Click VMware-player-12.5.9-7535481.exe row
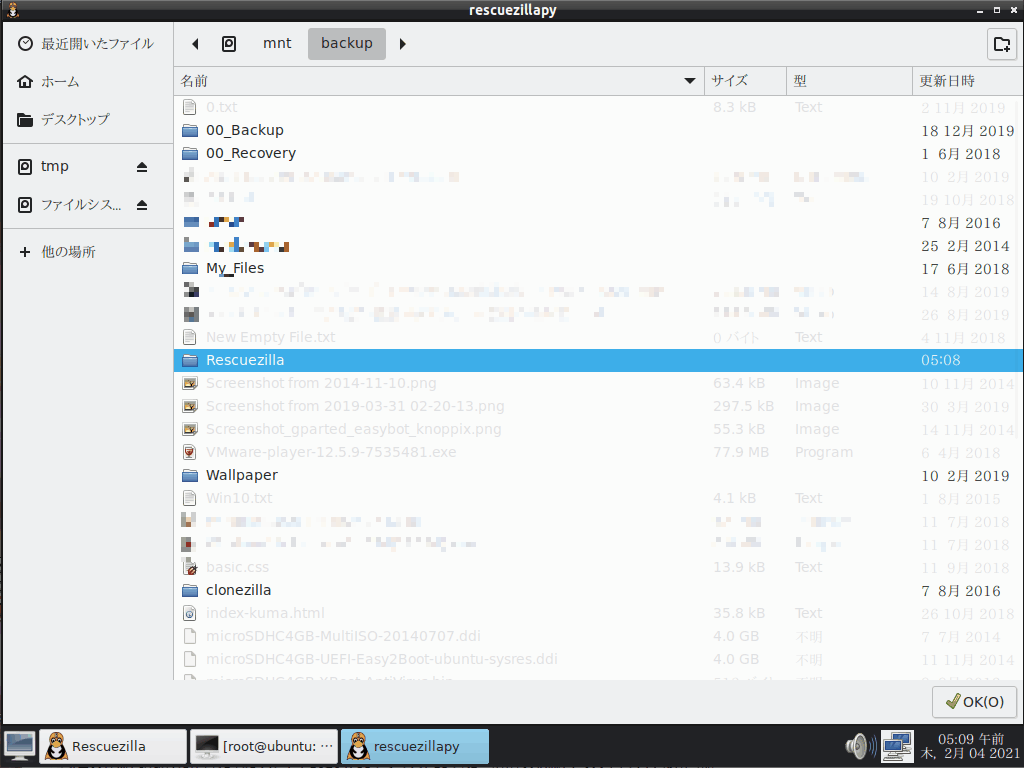1024x768 pixels. (598, 452)
